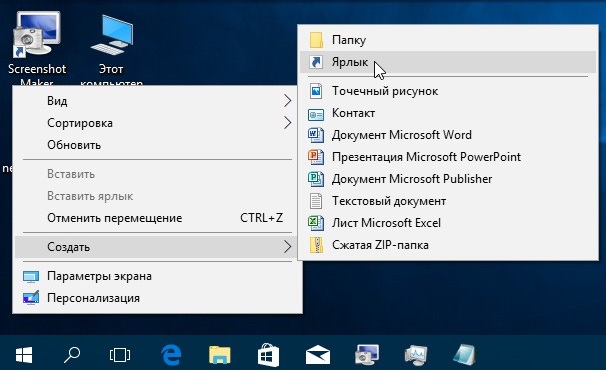Viewport: 606px width, 370px height.
Task: Expand the Сортировка submenu arrow
Action: (287, 123)
